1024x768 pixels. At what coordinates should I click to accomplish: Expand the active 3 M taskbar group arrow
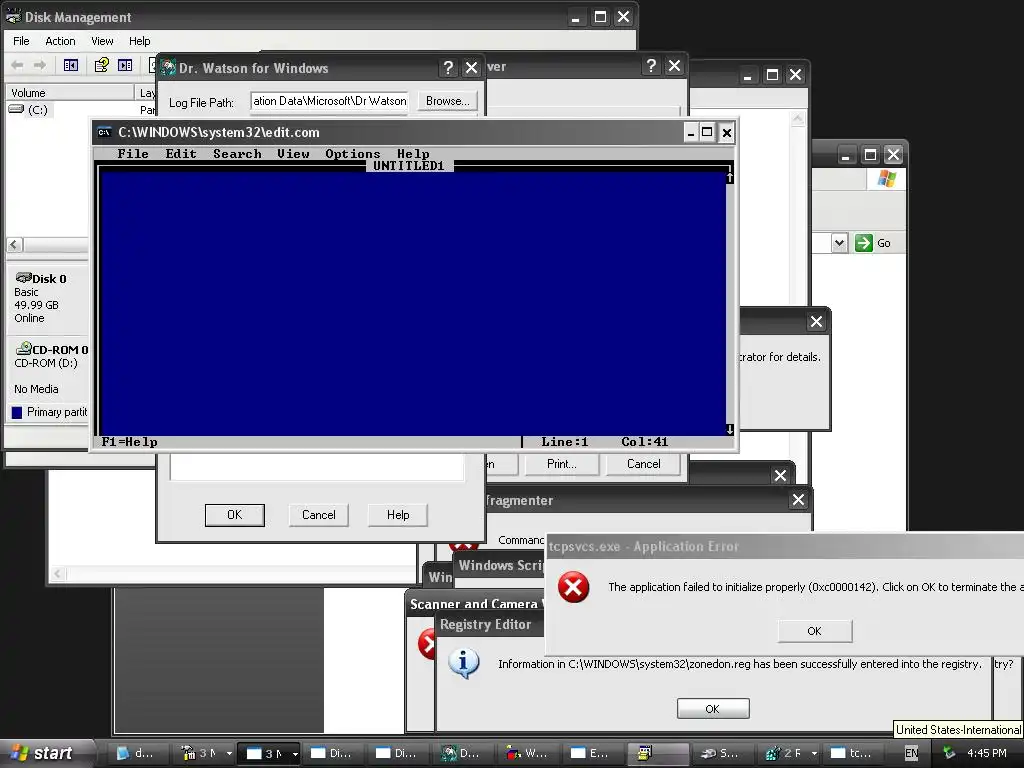[295, 754]
